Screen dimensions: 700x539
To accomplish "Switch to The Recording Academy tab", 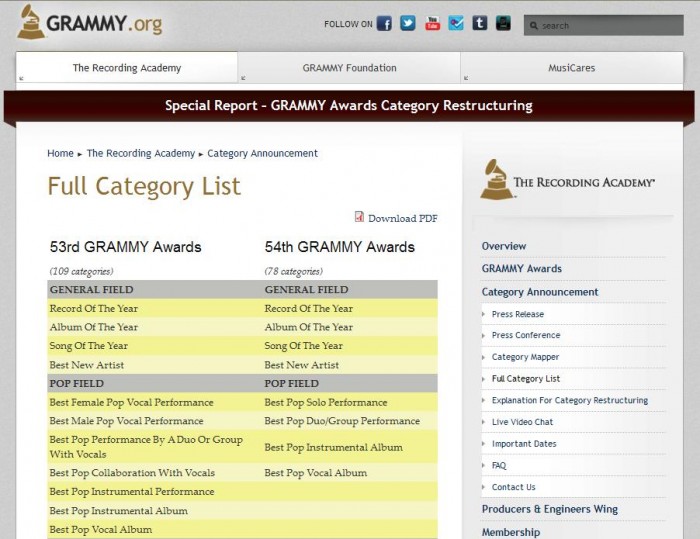I will click(127, 68).
